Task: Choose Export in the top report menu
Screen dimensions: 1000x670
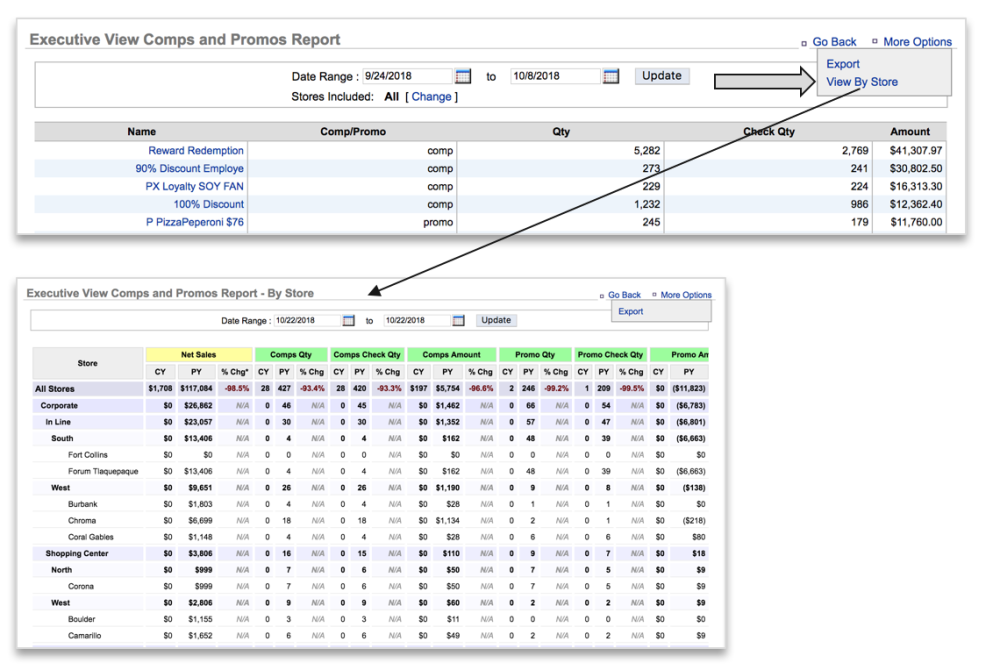Action: pyautogui.click(x=843, y=64)
